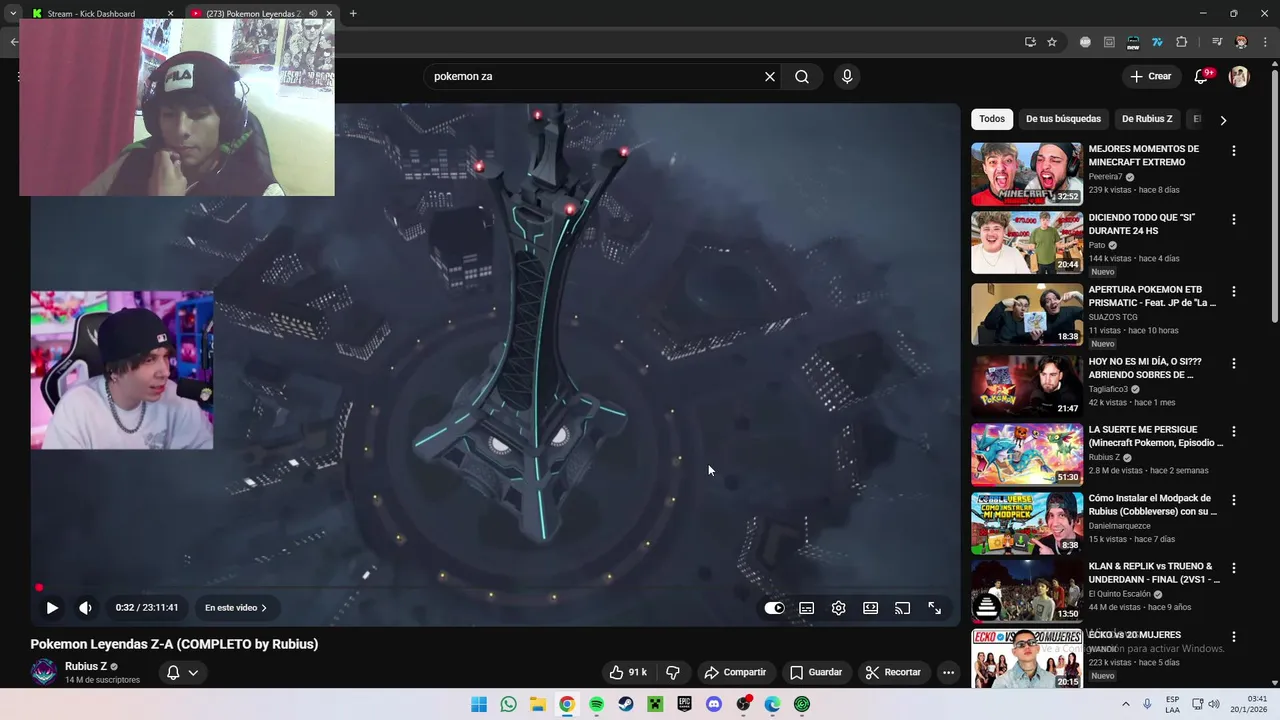Viewport: 1280px width, 720px height.
Task: Show hidden system tray icons
Action: [x=1126, y=704]
